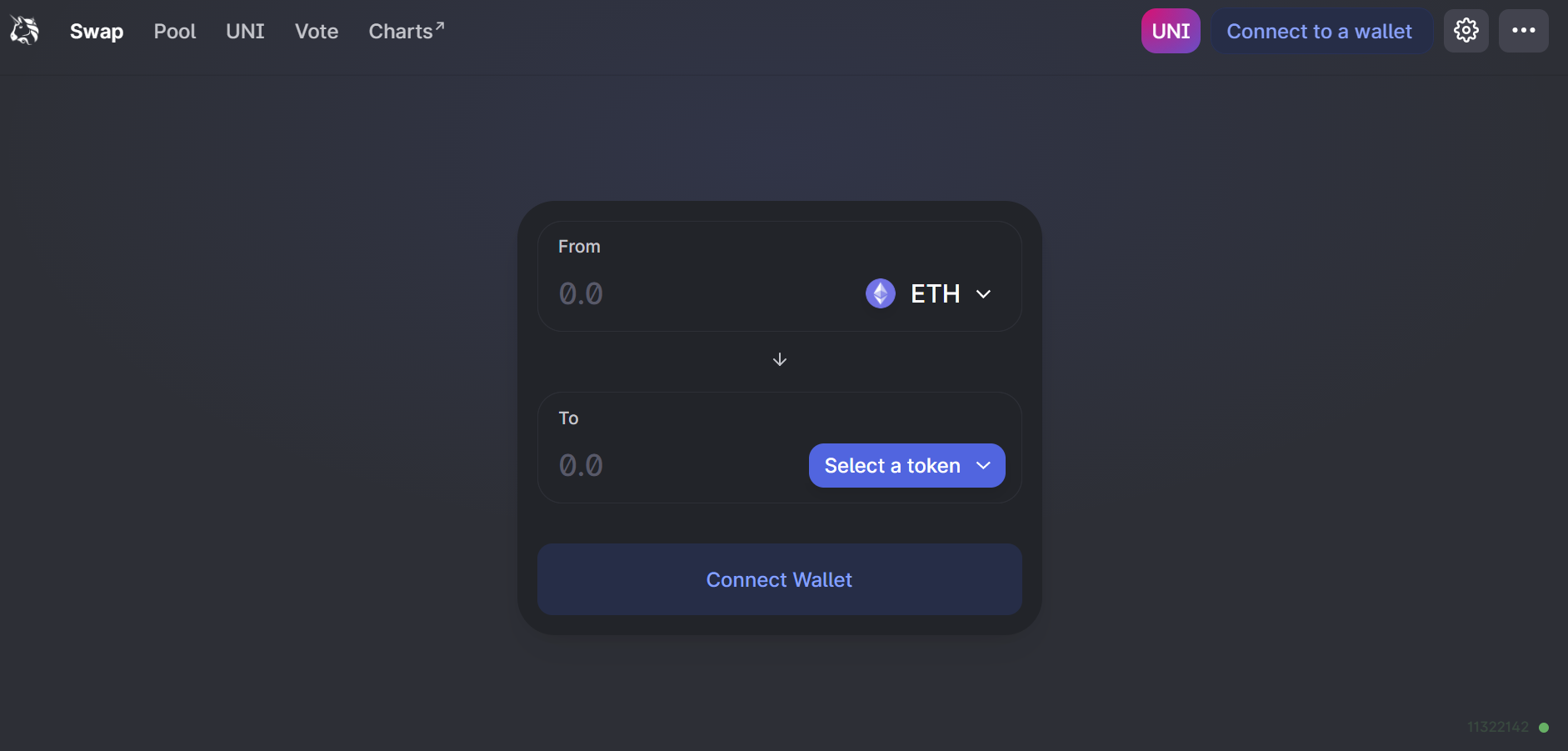Screen dimensions: 1568x751
Task: Open the external Charts link
Action: [x=407, y=31]
